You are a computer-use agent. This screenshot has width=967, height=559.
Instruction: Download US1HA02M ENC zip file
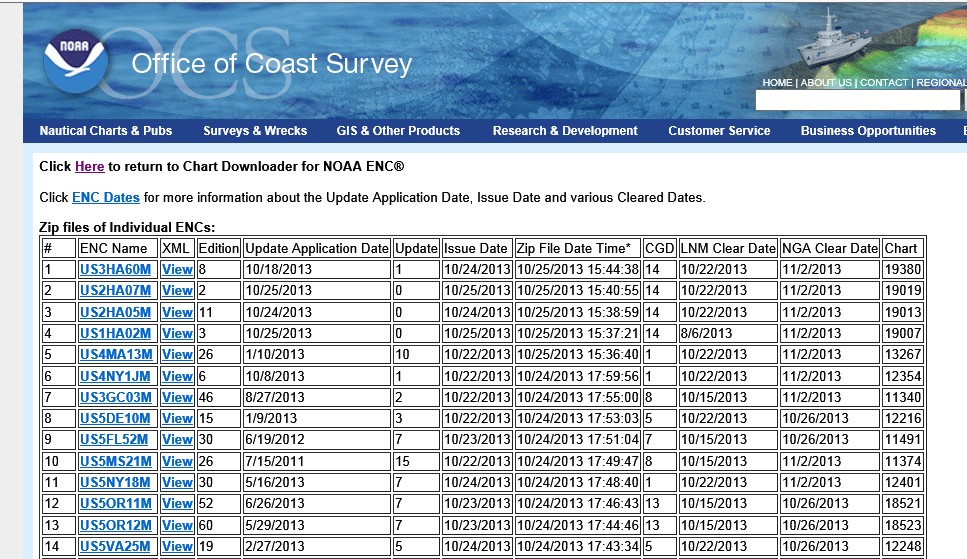pos(115,333)
